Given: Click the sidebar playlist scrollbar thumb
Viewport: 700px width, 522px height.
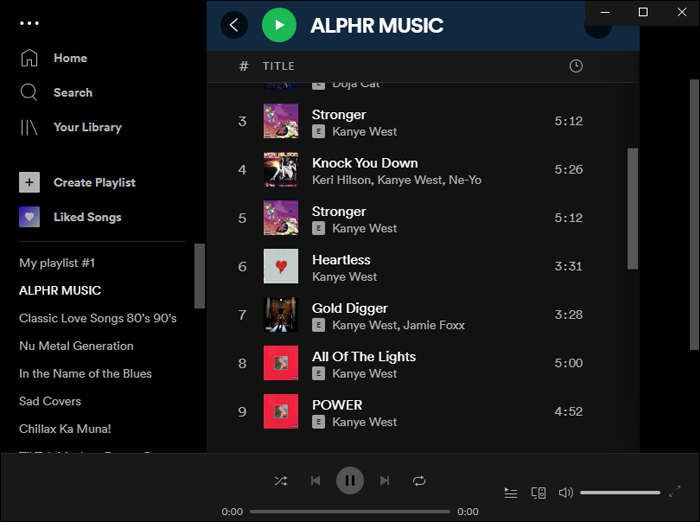Looking at the screenshot, I should pyautogui.click(x=200, y=276).
